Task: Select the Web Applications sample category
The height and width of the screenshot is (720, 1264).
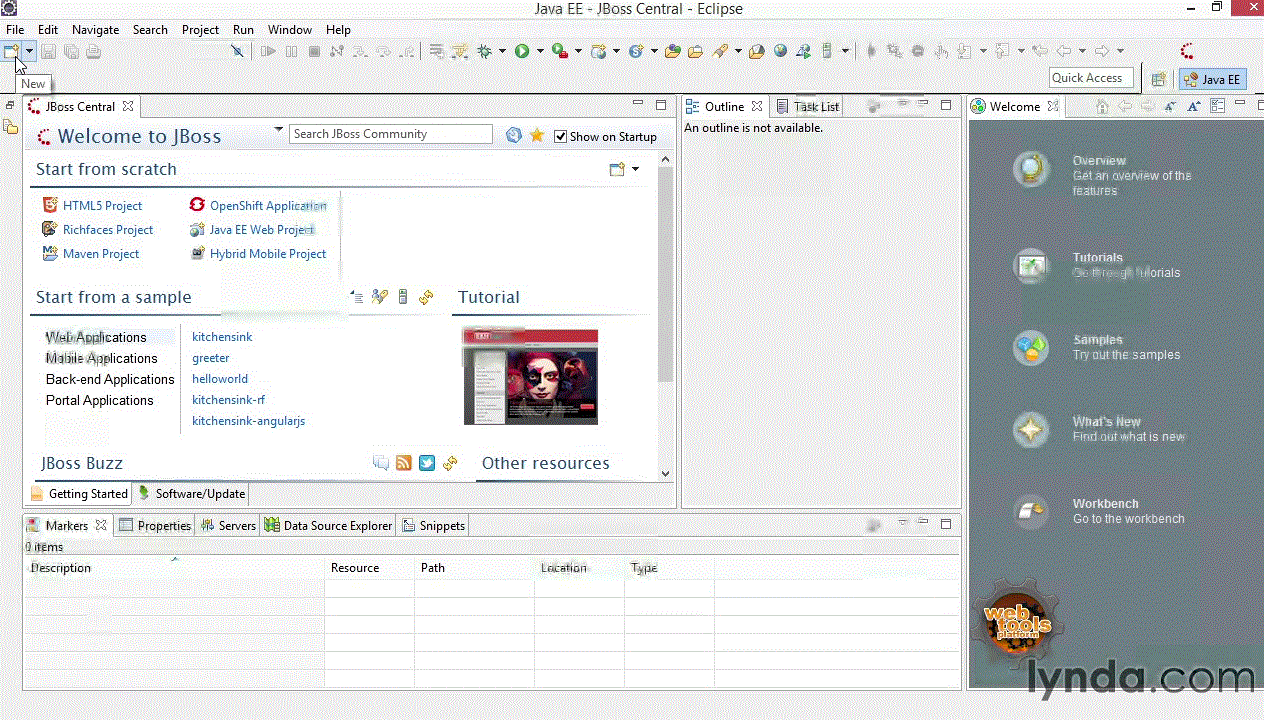Action: (x=96, y=337)
